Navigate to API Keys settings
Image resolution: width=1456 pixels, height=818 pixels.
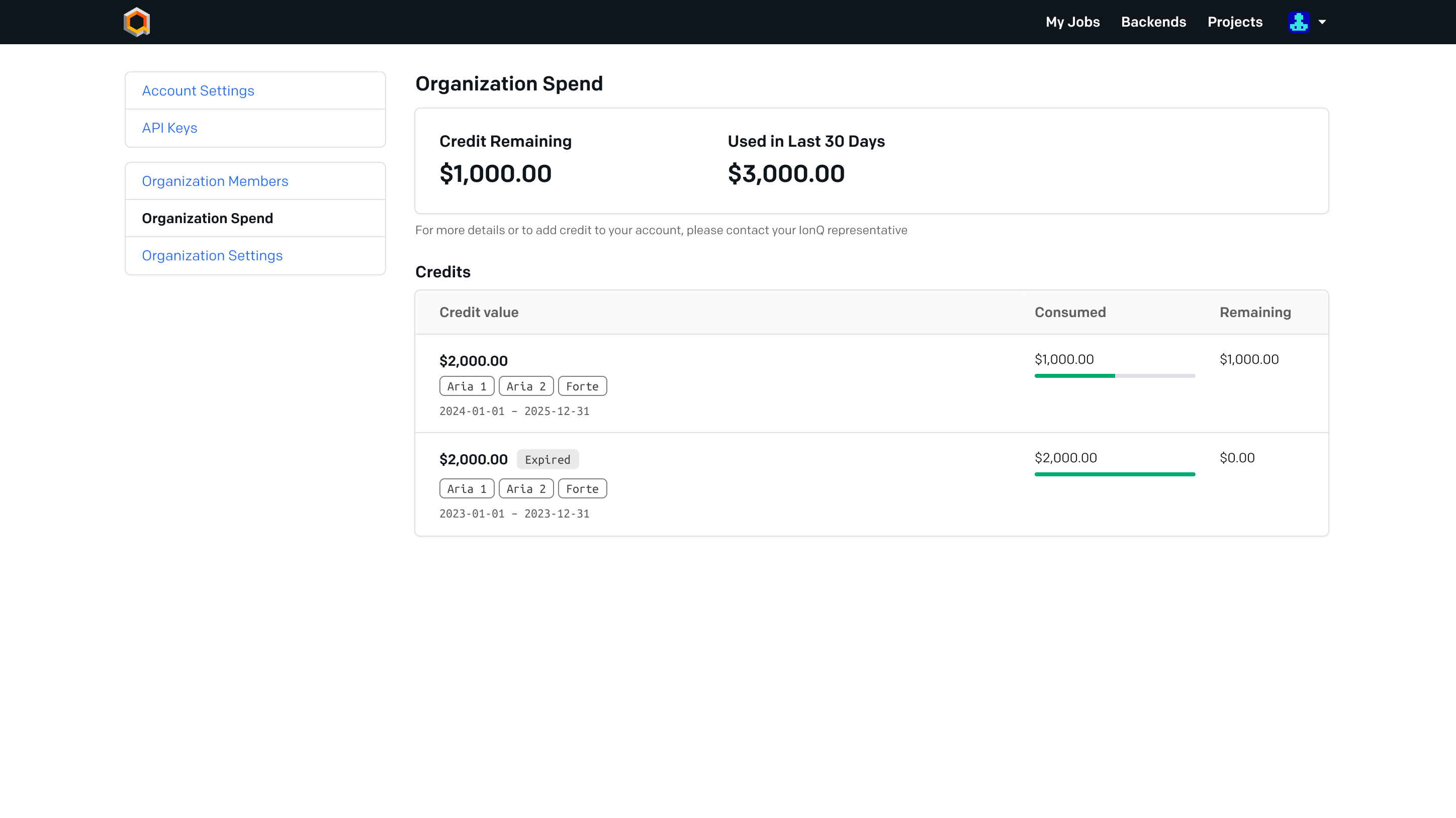tap(169, 128)
